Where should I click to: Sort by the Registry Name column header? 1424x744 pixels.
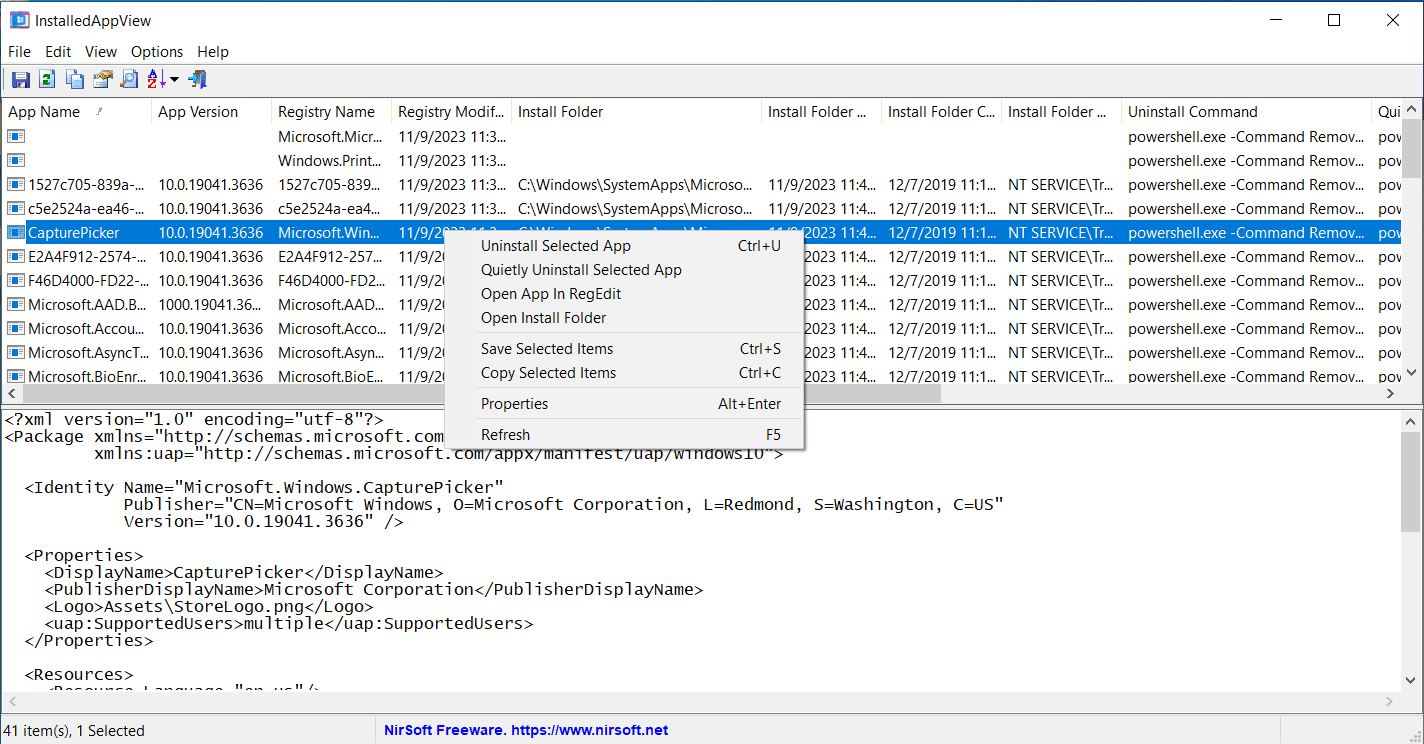click(331, 112)
